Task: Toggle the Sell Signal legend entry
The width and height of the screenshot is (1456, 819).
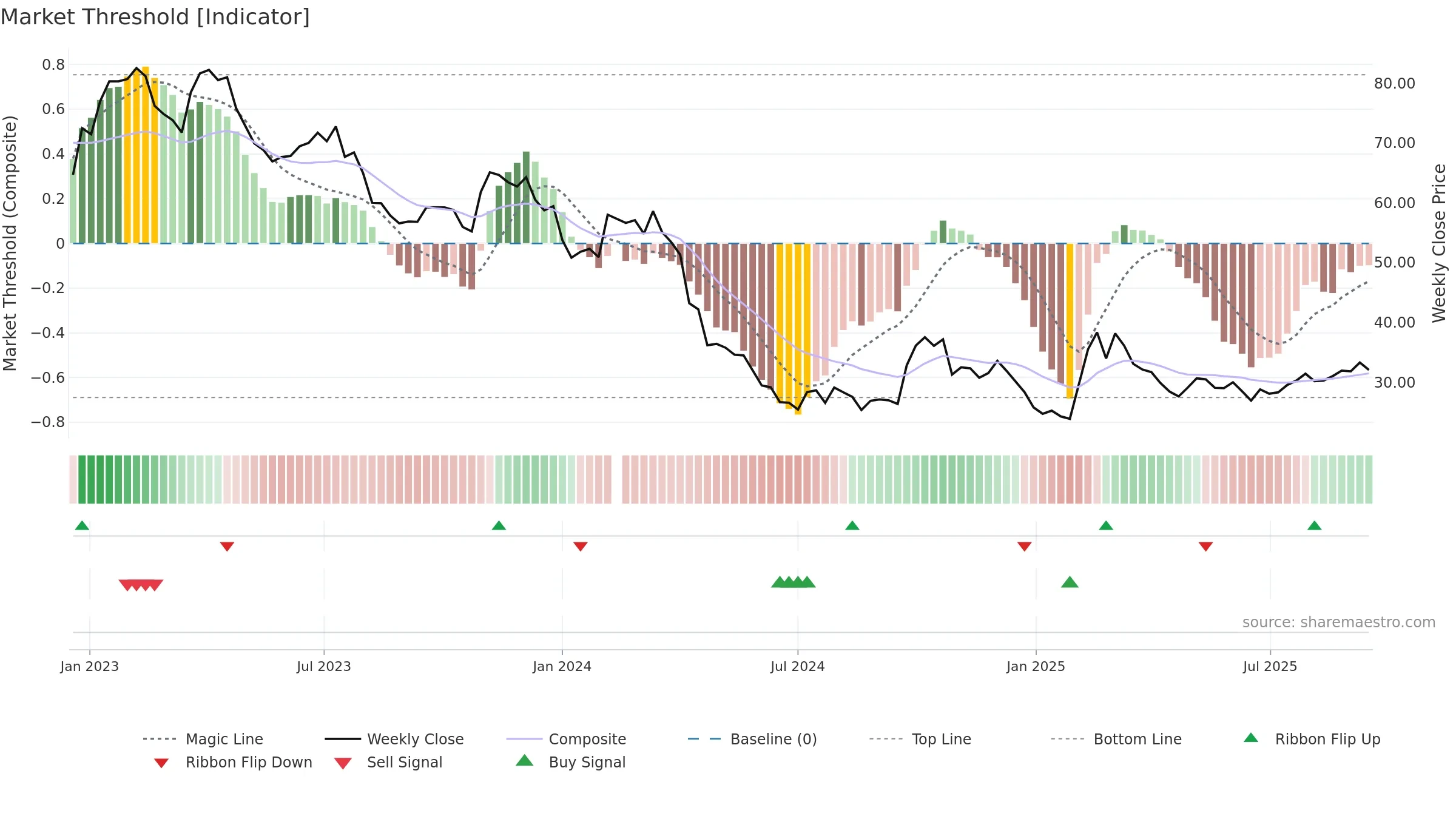Action: point(388,762)
